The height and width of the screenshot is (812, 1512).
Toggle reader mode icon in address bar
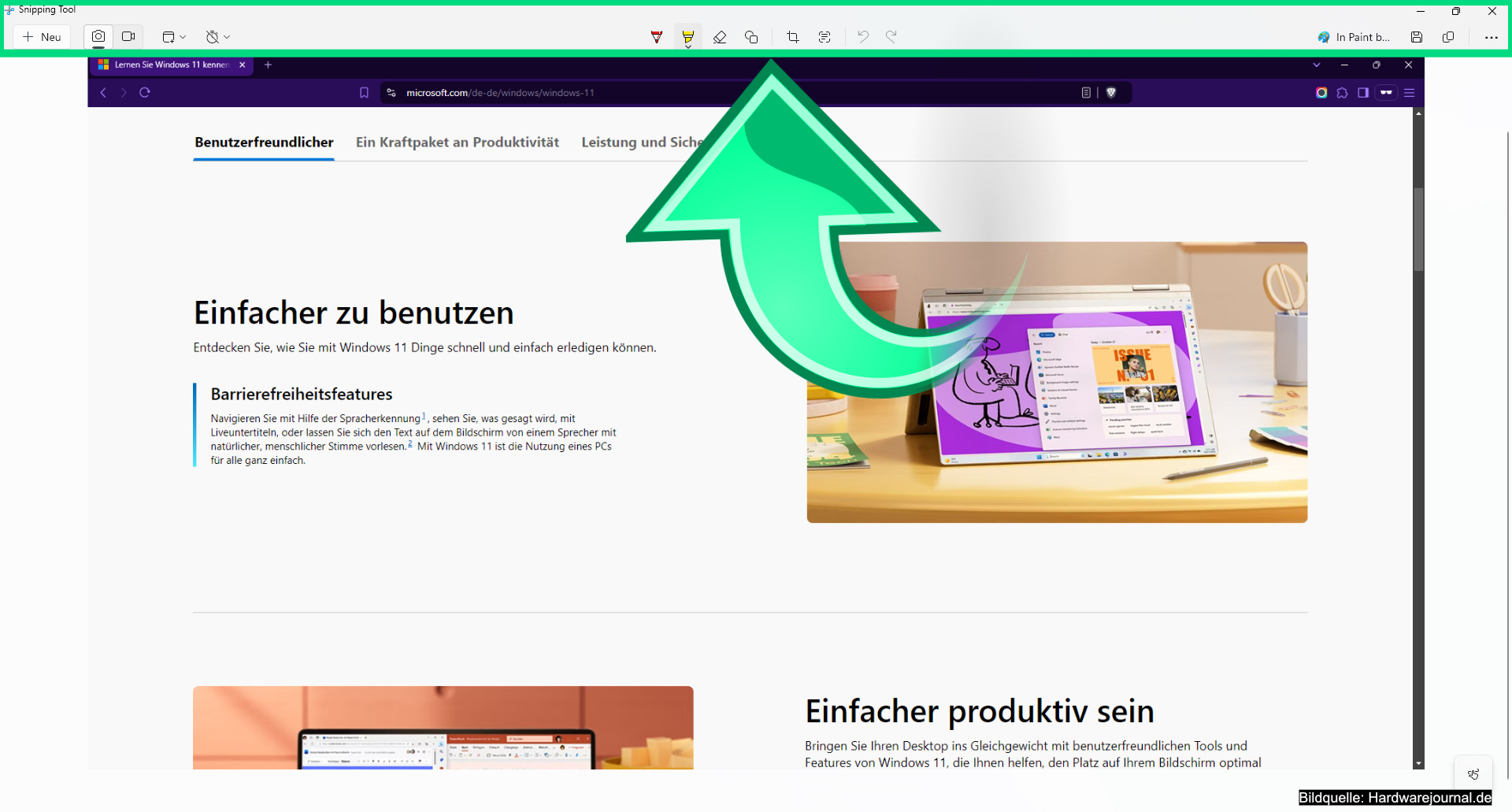(x=1086, y=93)
